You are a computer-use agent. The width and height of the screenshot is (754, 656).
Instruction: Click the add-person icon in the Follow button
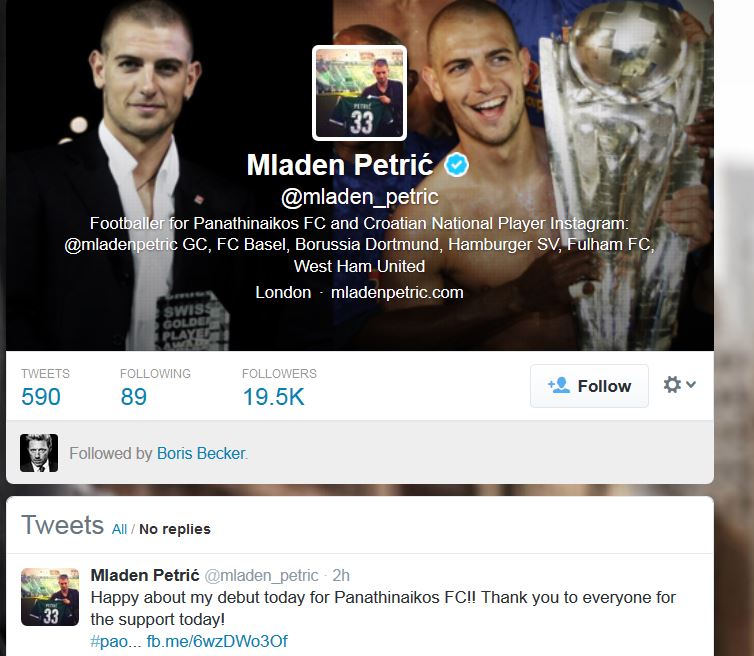[558, 385]
